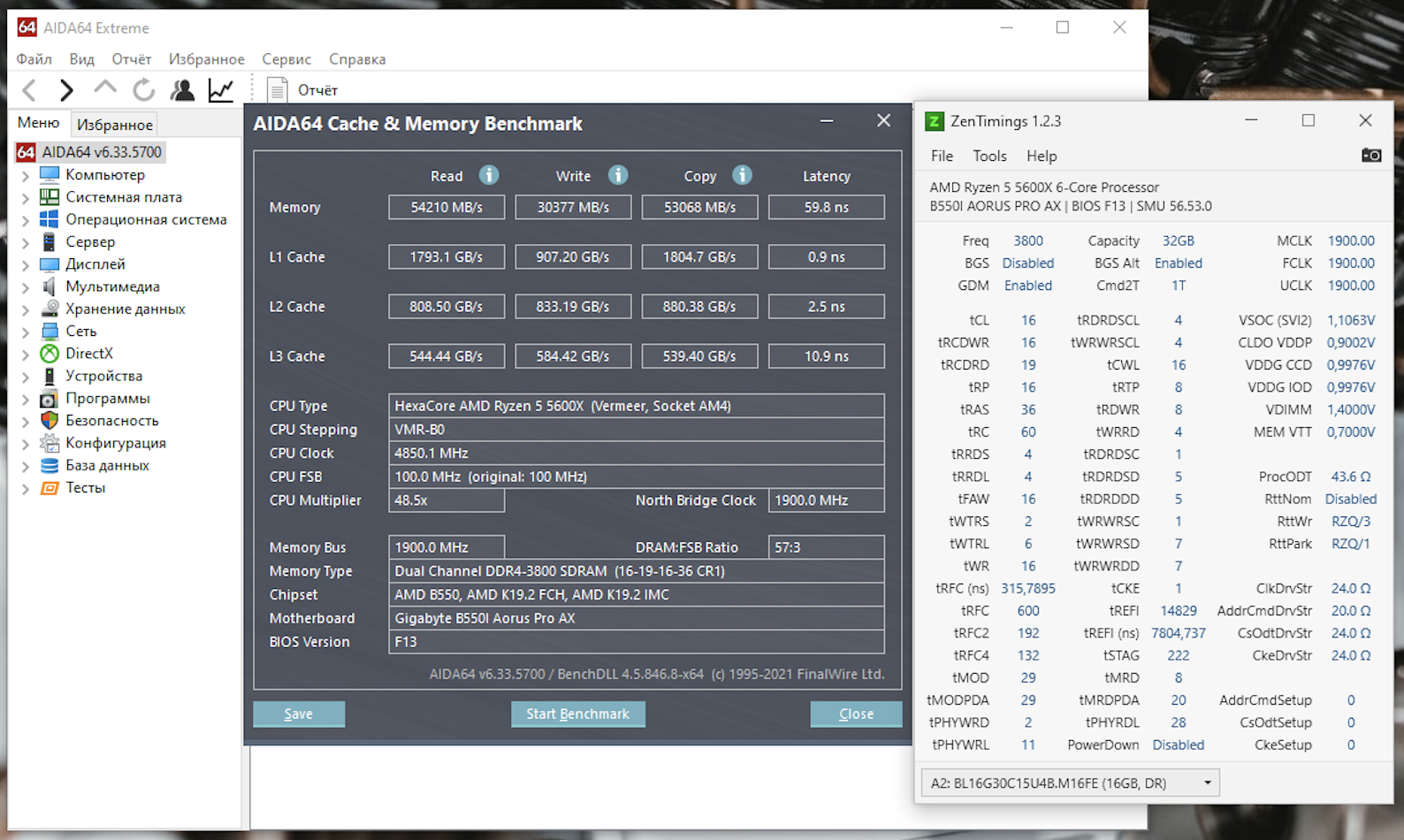The width and height of the screenshot is (1404, 840).
Task: Open the ZenTimings File menu
Action: (942, 156)
